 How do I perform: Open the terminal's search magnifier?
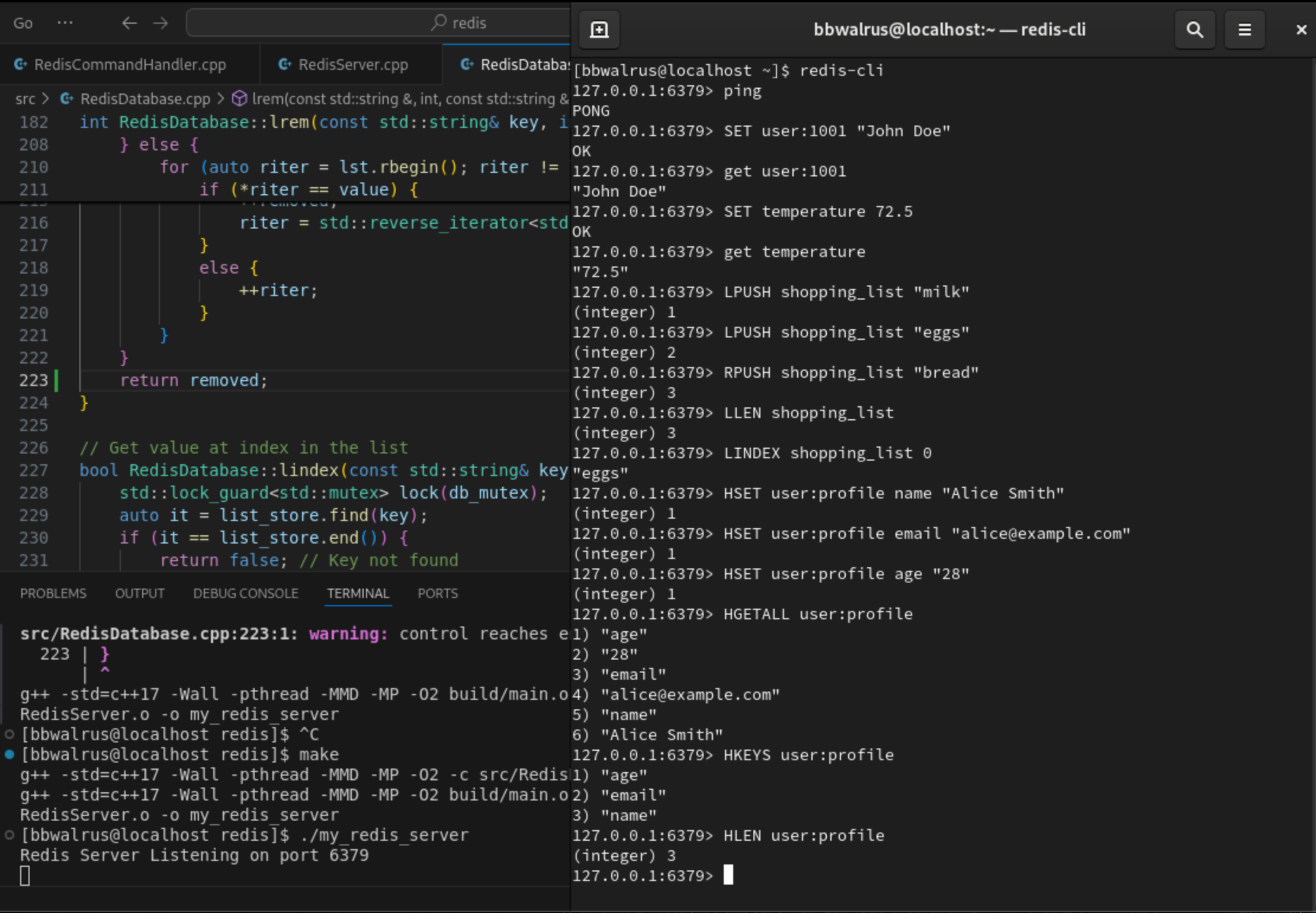[x=1195, y=29]
